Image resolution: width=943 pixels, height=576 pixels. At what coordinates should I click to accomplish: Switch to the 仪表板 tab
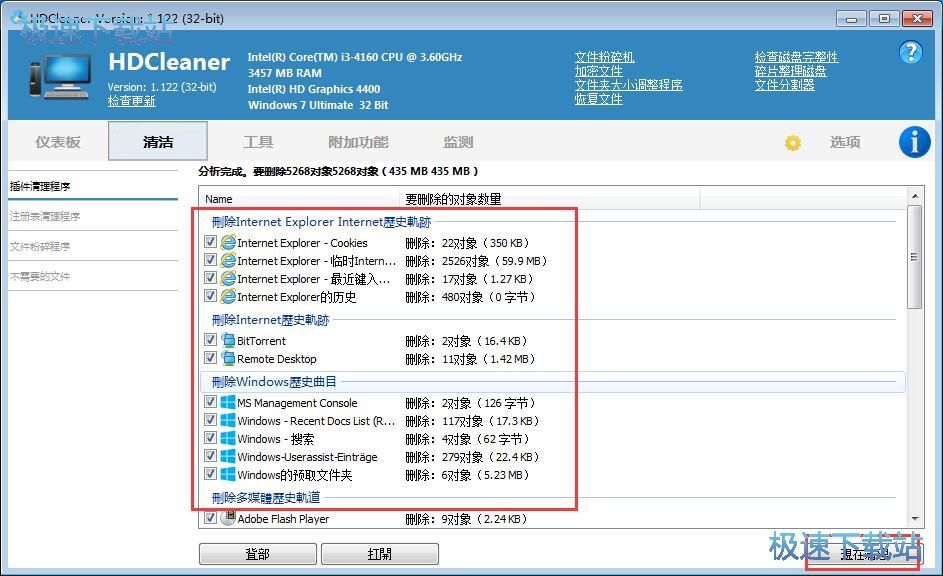[x=58, y=142]
